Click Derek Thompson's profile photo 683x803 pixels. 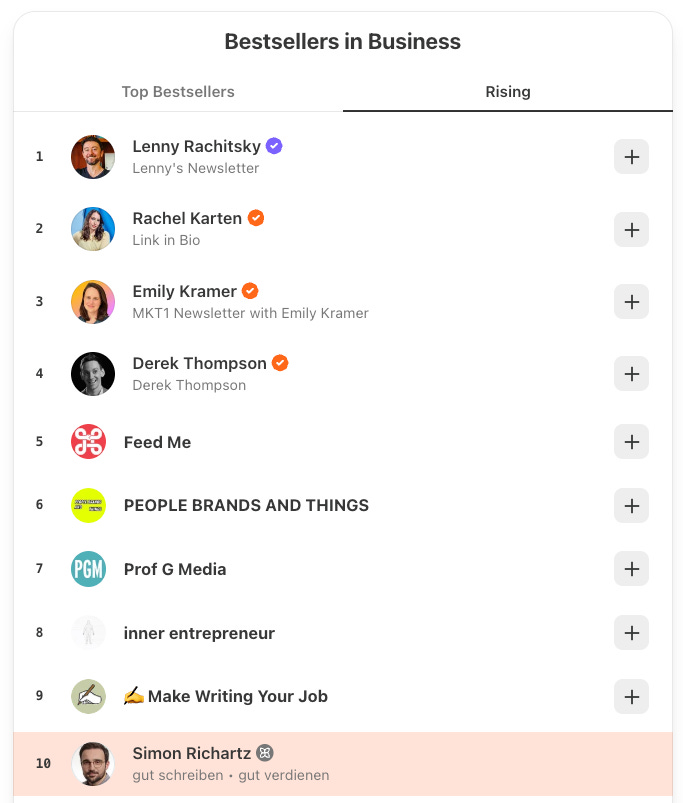92,374
